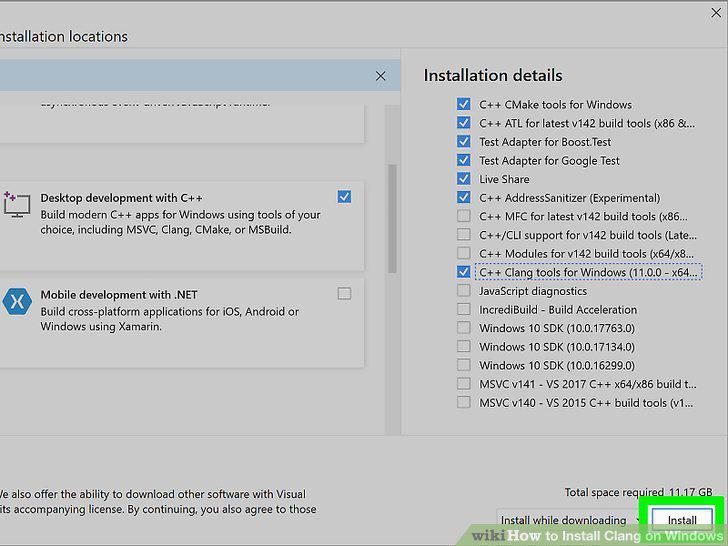The image size is (728, 546).
Task: Click the workloads list vertical scrollbar
Action: tap(392, 218)
